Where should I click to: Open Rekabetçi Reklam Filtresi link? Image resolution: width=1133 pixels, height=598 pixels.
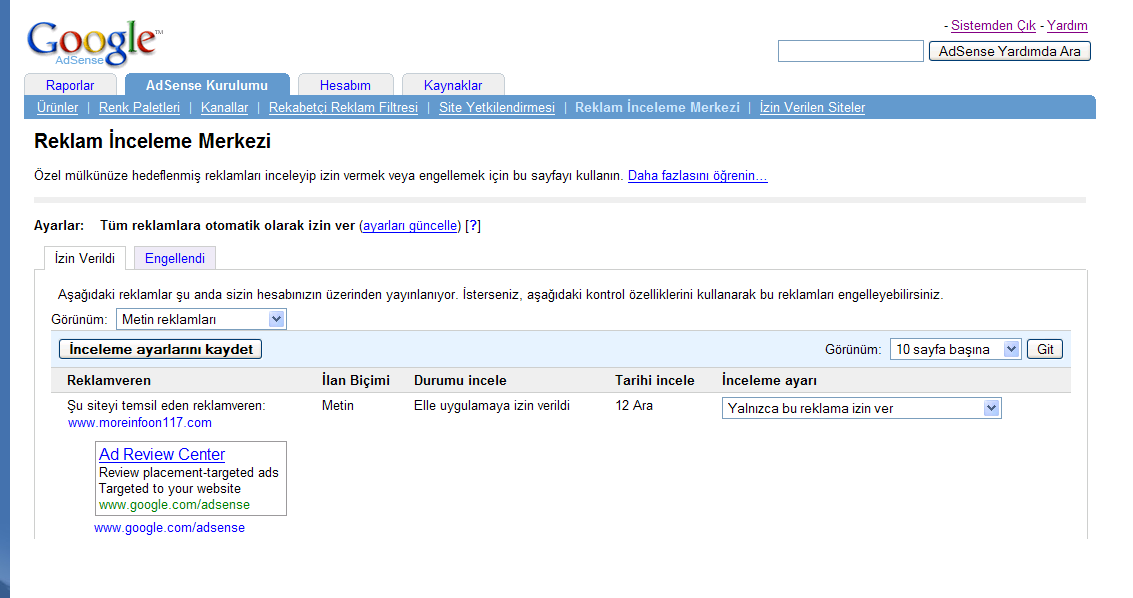pyautogui.click(x=343, y=108)
